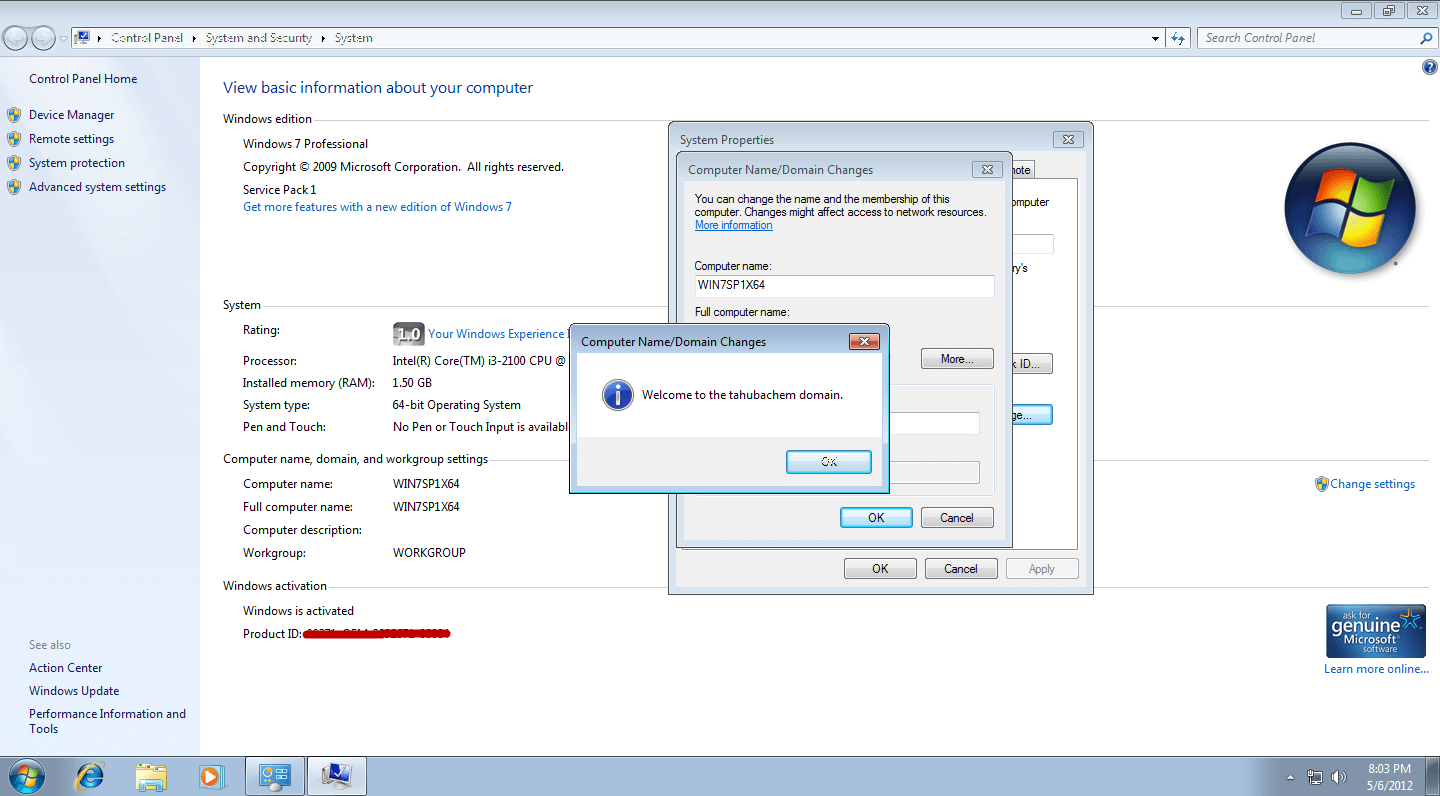Select Control Panel in the breadcrumb
The width and height of the screenshot is (1440, 796).
coord(147,38)
